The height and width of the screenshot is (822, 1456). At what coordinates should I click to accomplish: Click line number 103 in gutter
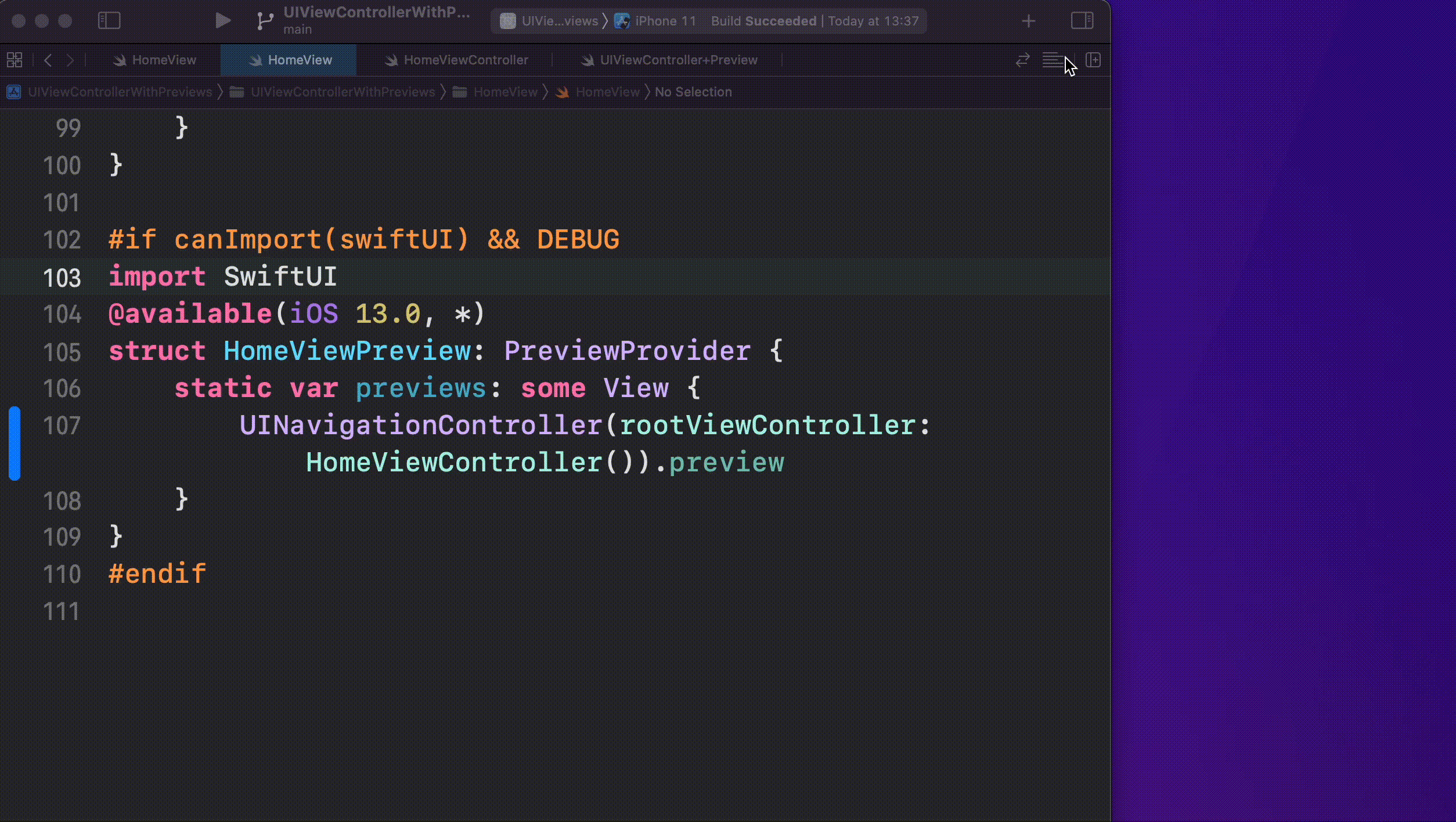point(62,277)
